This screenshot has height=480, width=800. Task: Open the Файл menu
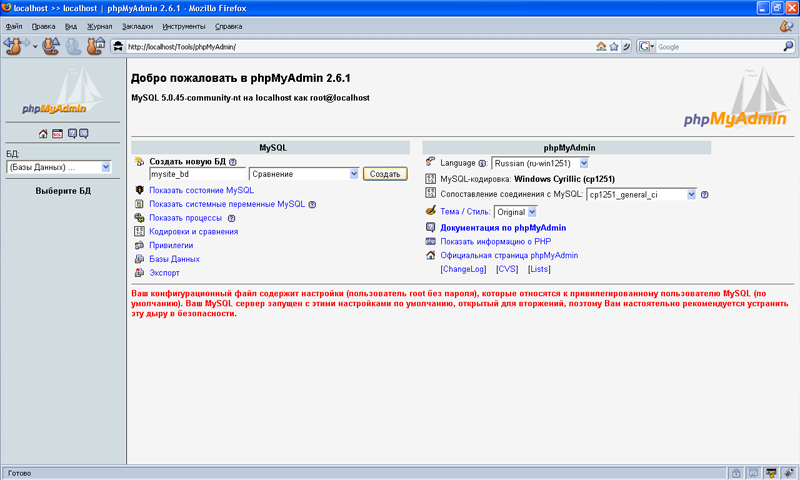[x=14, y=26]
